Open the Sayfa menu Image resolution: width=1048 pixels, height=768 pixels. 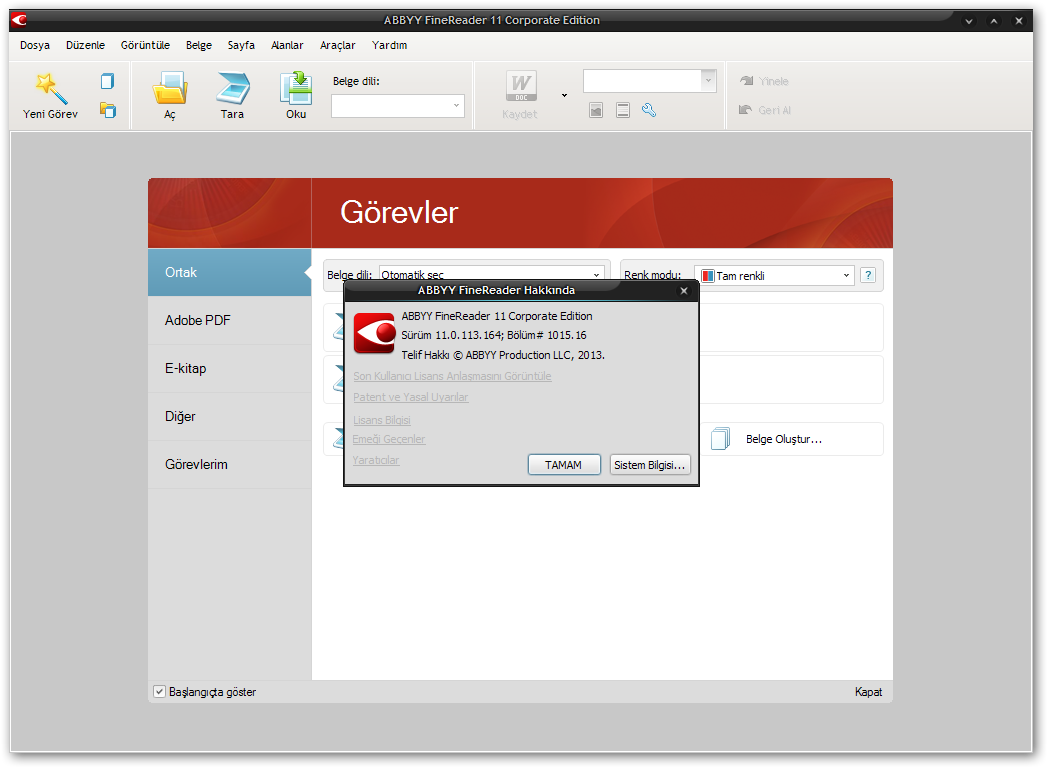241,45
